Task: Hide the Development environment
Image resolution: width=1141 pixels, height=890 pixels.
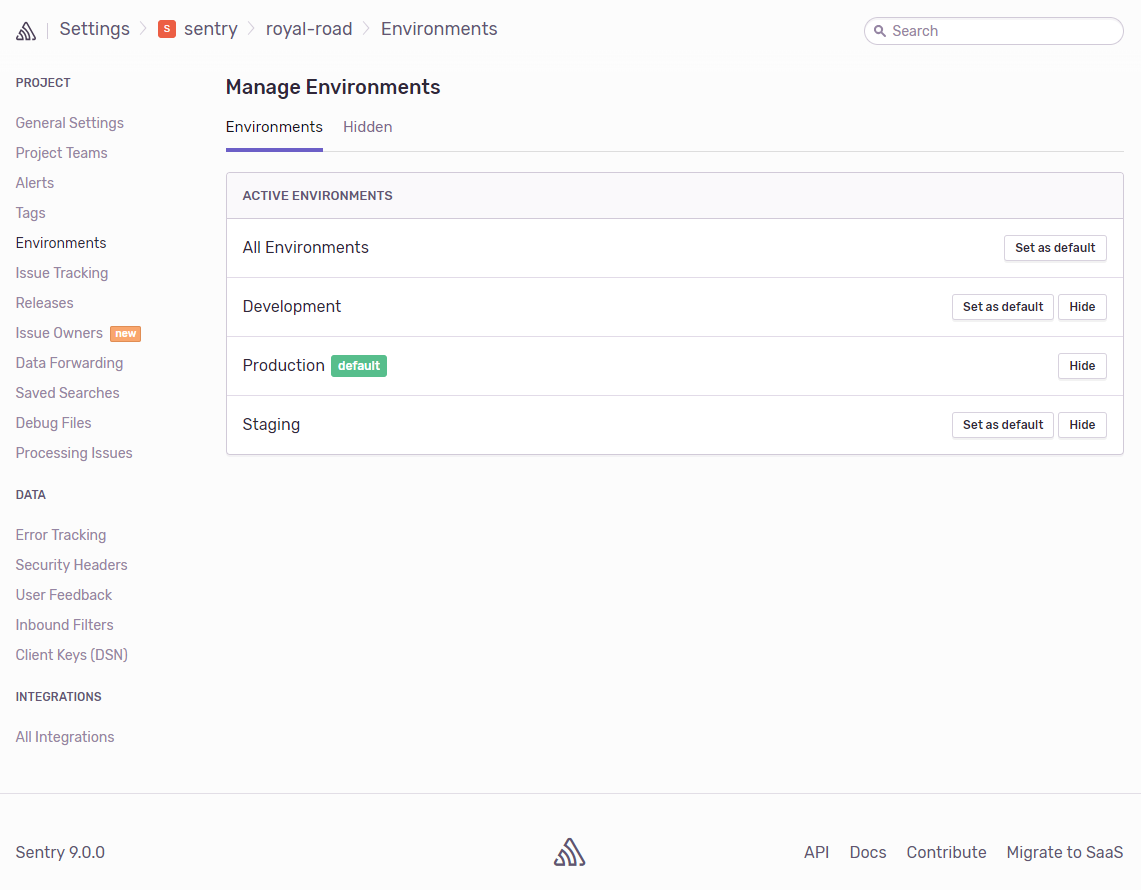Action: (x=1082, y=307)
